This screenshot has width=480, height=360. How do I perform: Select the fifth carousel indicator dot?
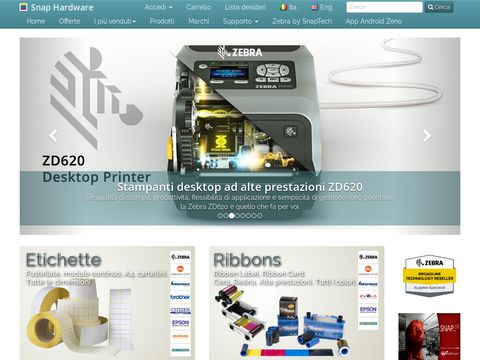[243, 216]
